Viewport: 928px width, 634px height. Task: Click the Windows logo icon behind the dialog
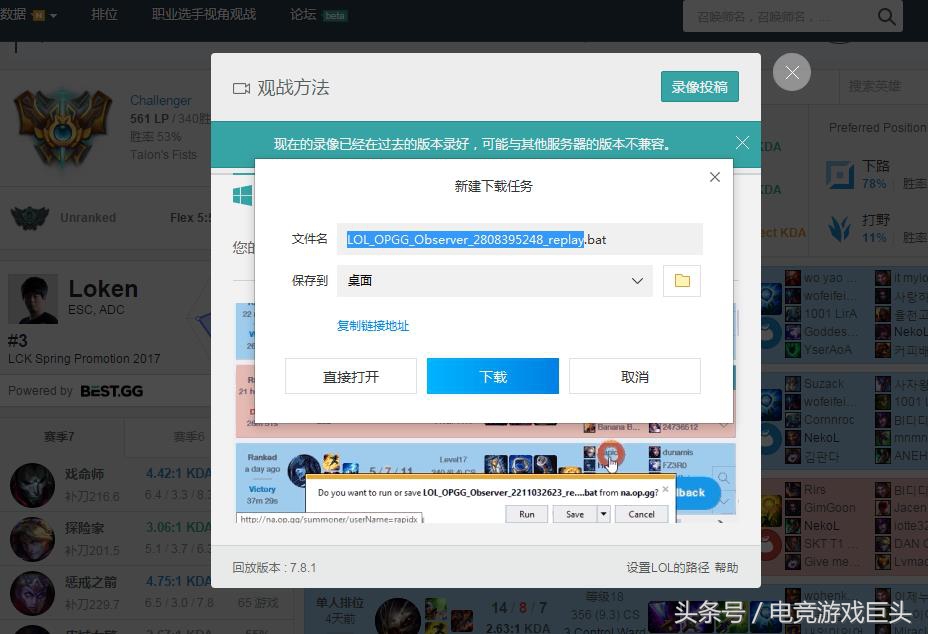[x=241, y=195]
